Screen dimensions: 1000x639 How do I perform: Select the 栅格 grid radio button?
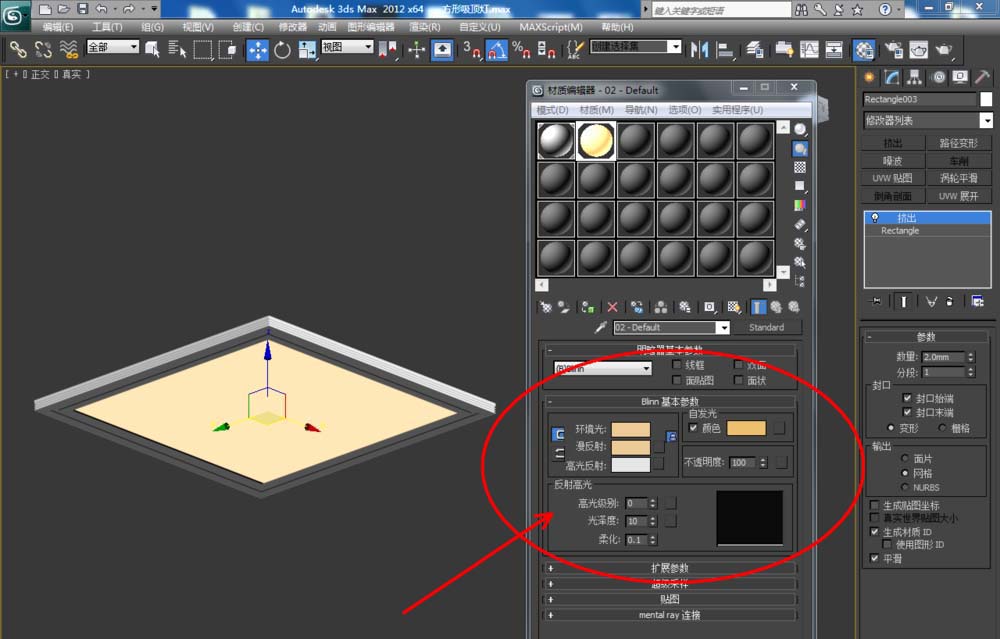coord(942,428)
